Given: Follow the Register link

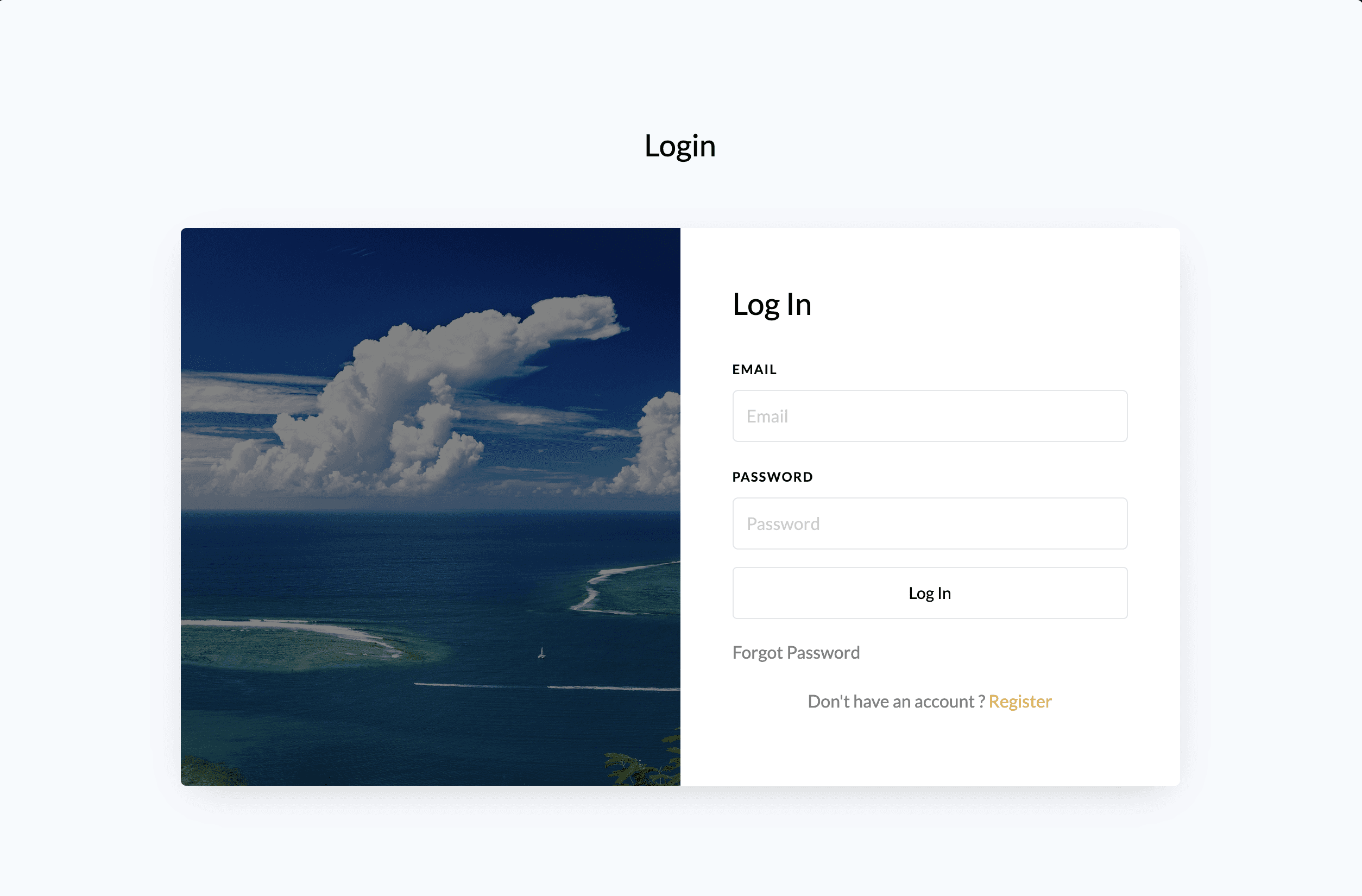Looking at the screenshot, I should [1020, 702].
